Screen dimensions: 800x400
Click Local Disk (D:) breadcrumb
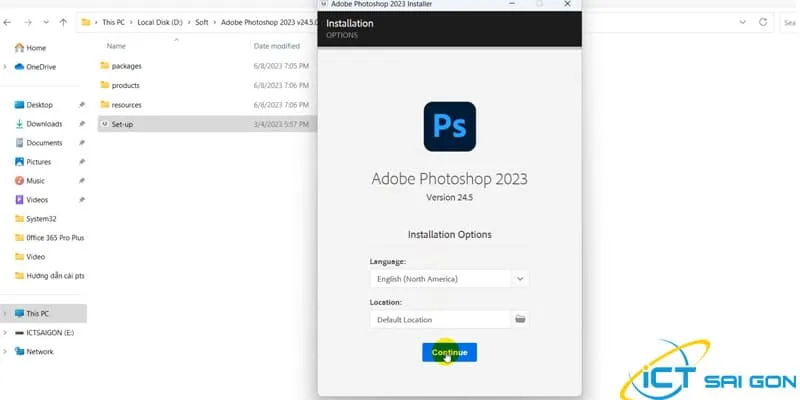tap(160, 22)
